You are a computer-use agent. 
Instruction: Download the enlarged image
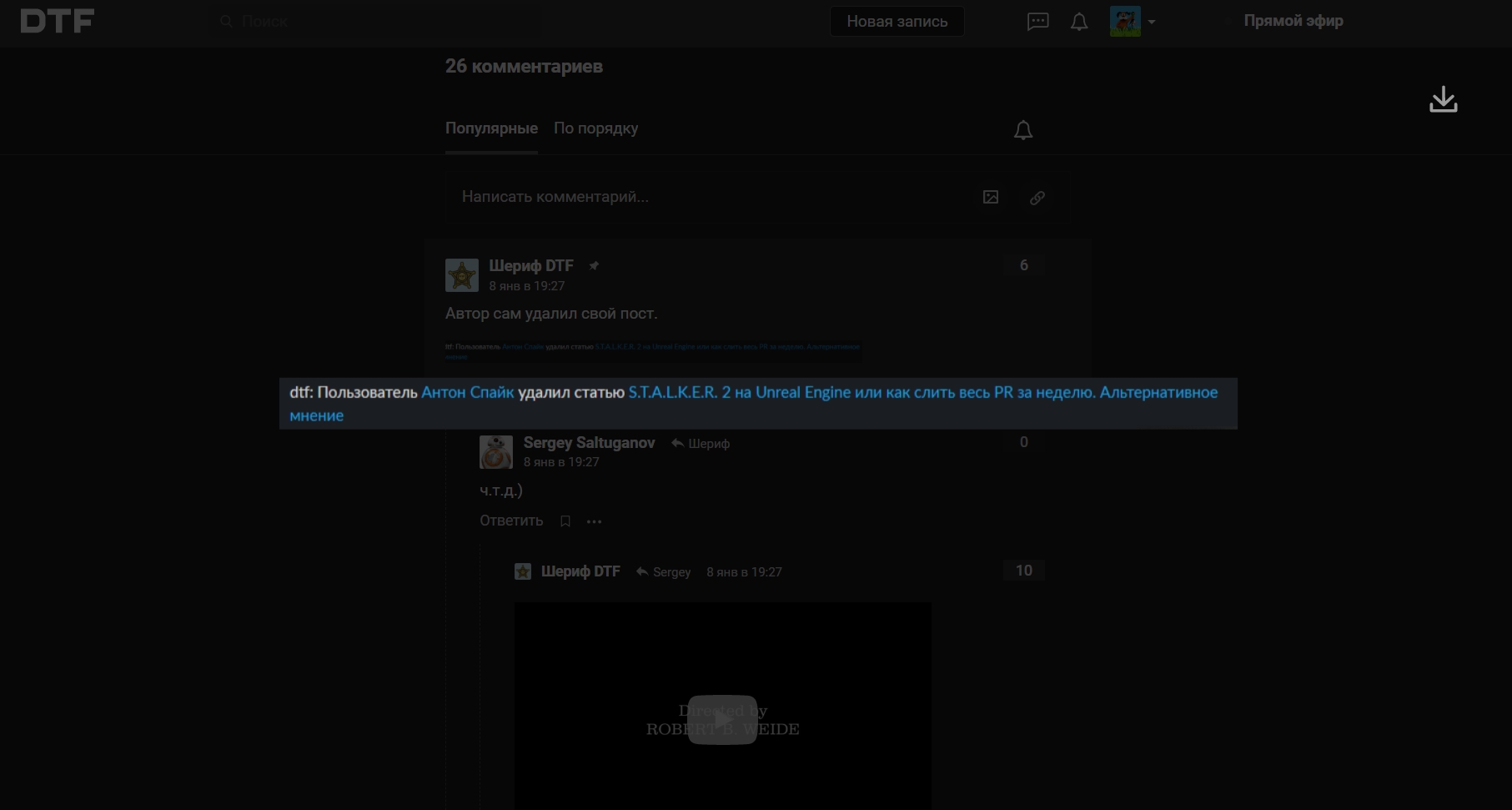1444,100
